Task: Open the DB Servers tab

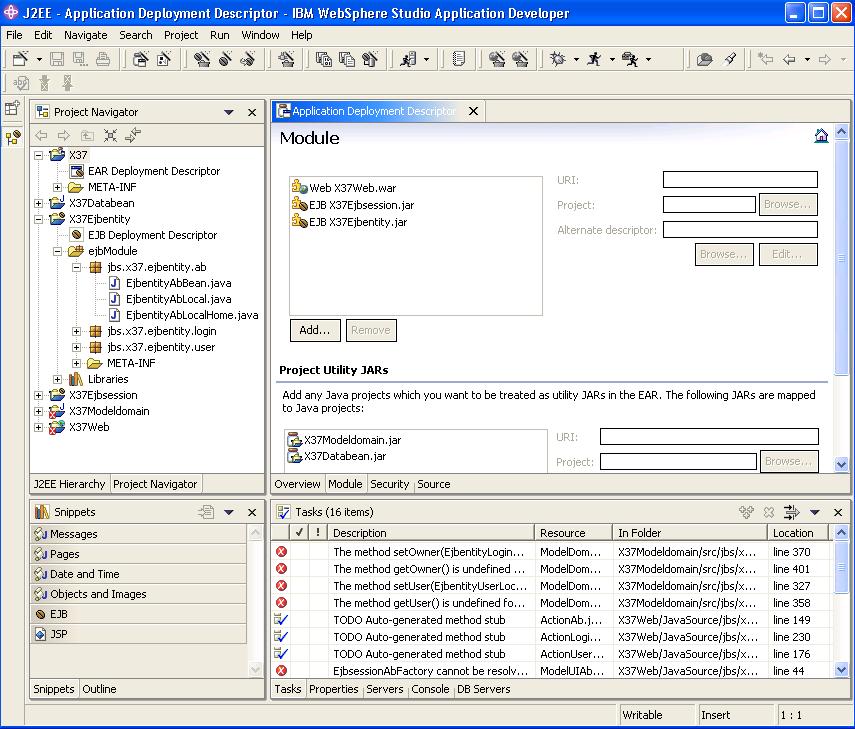Action: [x=484, y=689]
